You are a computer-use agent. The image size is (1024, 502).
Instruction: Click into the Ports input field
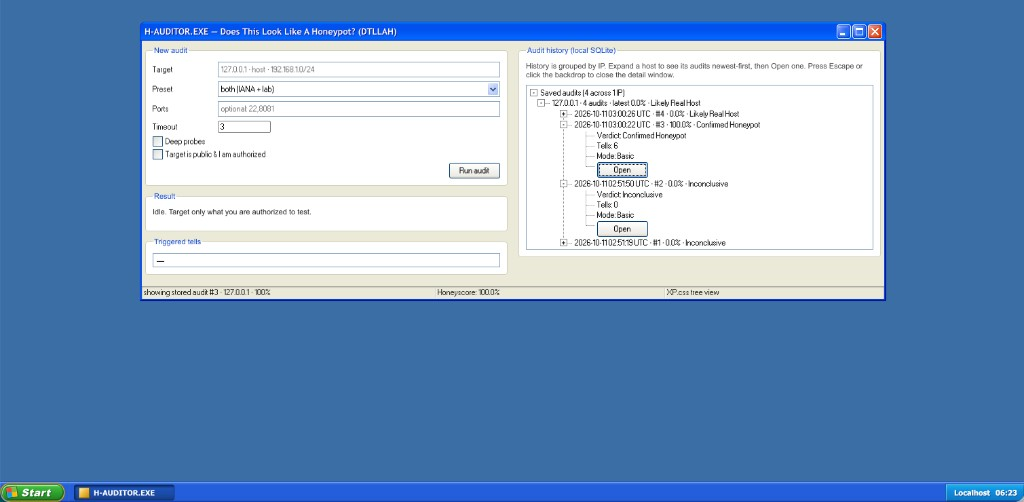coord(359,109)
